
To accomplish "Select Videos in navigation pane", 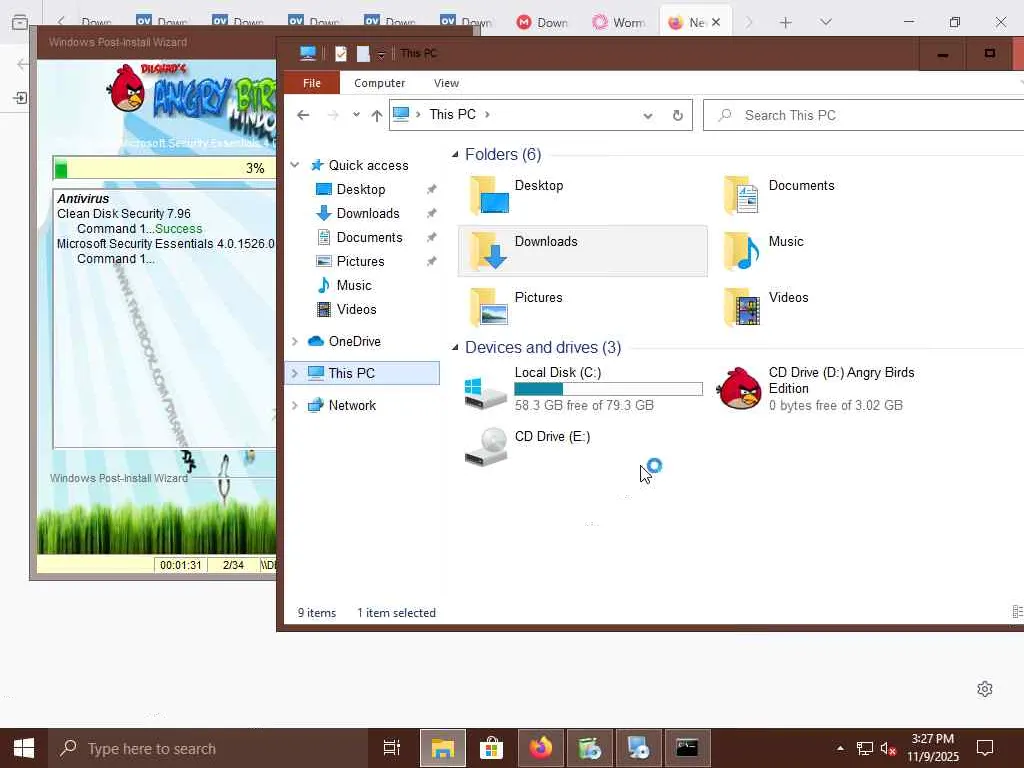I will pyautogui.click(x=357, y=310).
